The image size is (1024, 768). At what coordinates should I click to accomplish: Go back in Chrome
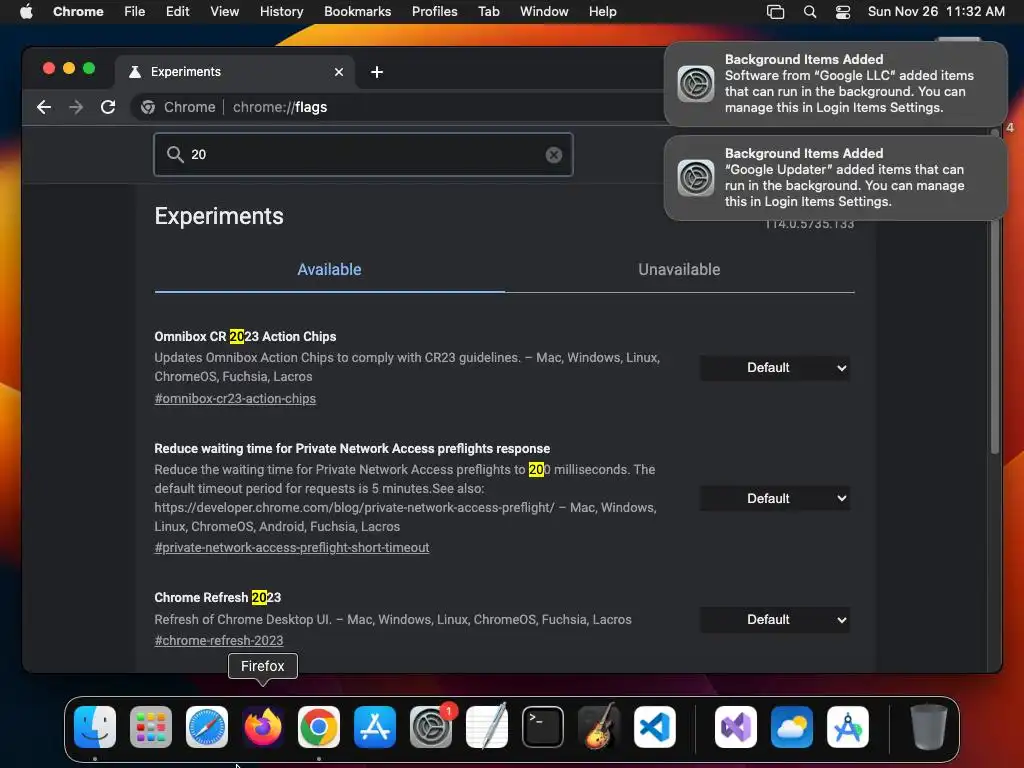pyautogui.click(x=44, y=107)
